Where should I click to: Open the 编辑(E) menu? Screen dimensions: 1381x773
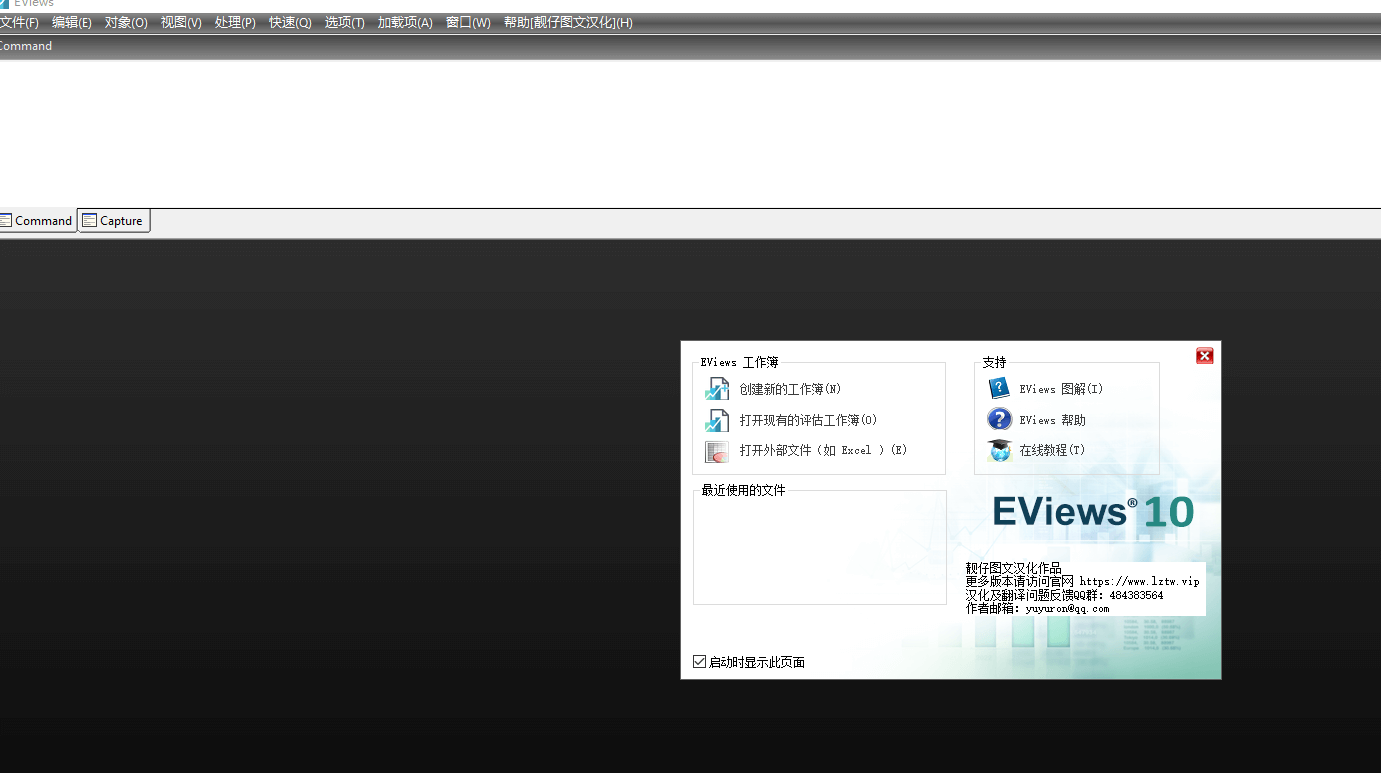click(x=72, y=23)
